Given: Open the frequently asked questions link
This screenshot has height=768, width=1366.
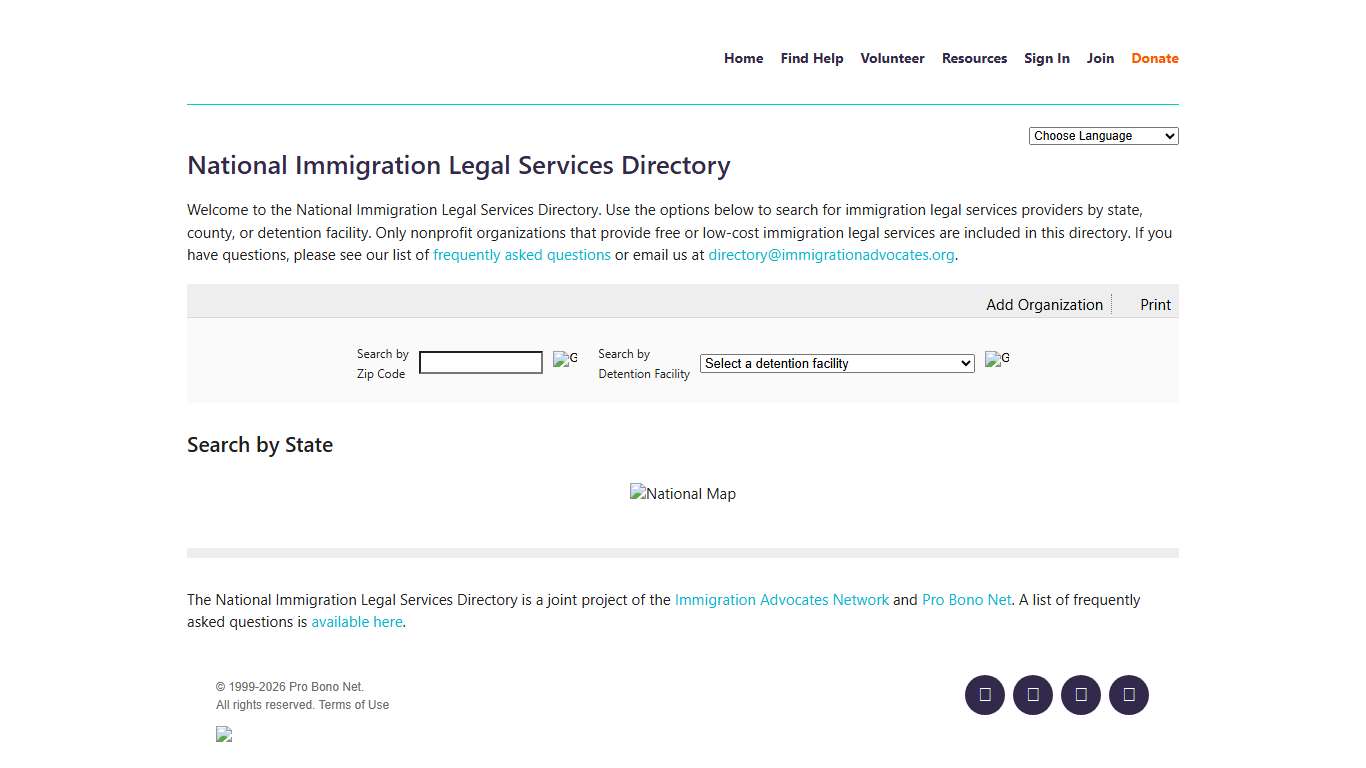Looking at the screenshot, I should 522,254.
